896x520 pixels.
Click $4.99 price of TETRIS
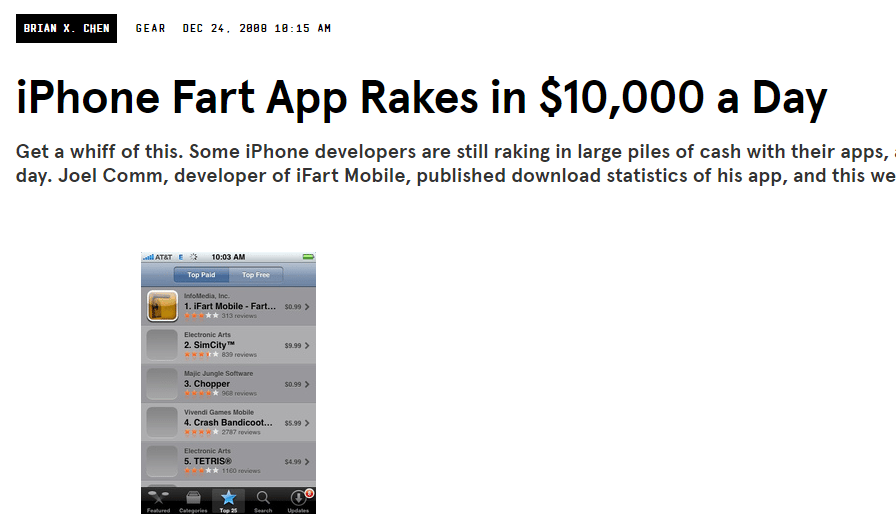[x=293, y=462]
